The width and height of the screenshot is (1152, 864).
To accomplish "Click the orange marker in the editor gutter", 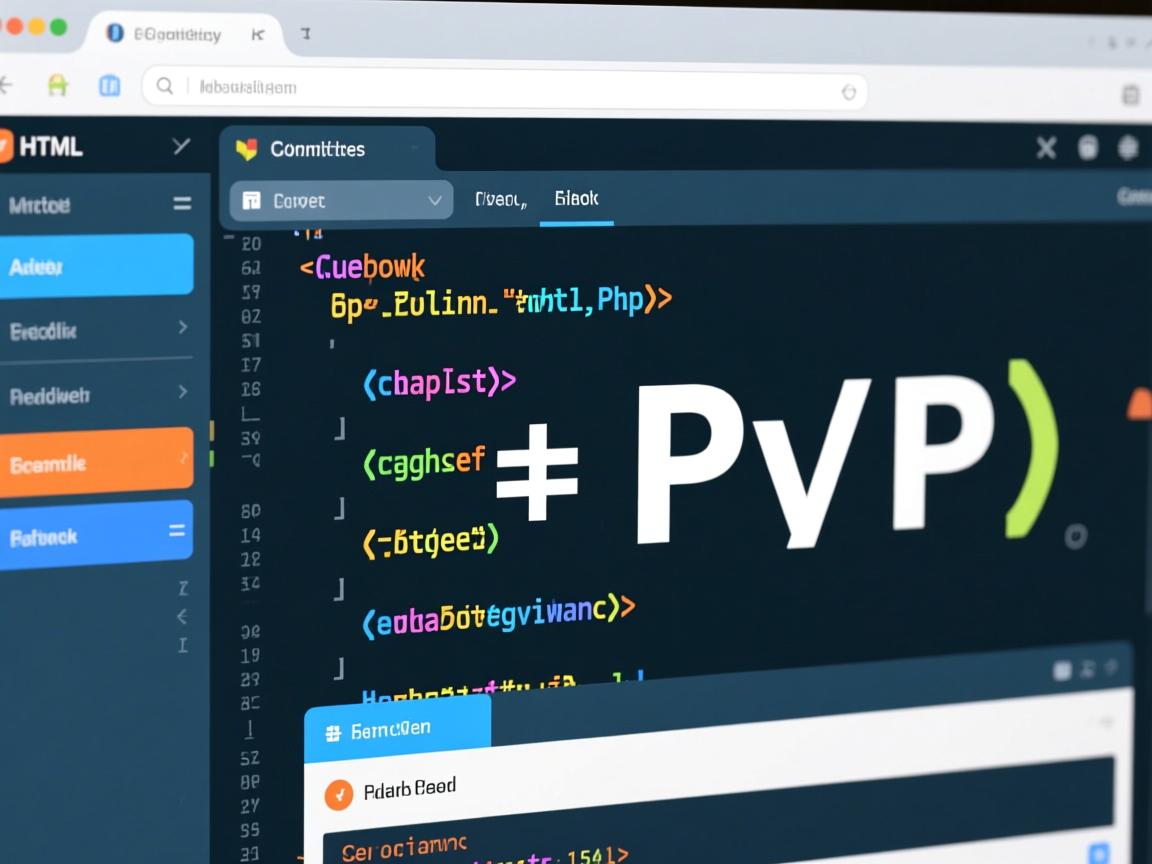I will [x=211, y=430].
